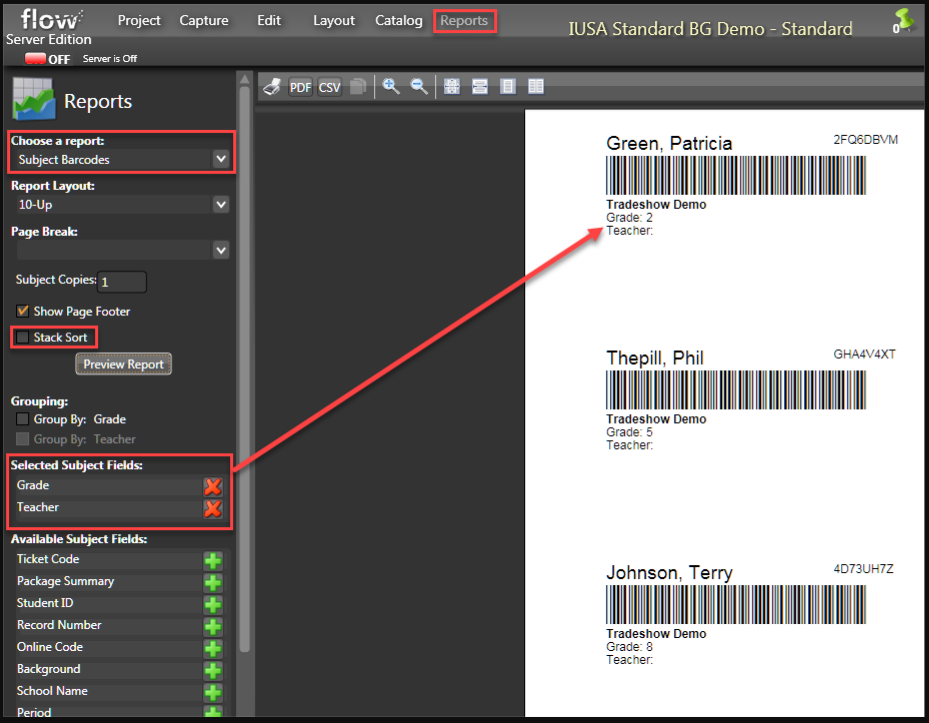
Task: Click the Print icon on the toolbar
Action: click(271, 86)
